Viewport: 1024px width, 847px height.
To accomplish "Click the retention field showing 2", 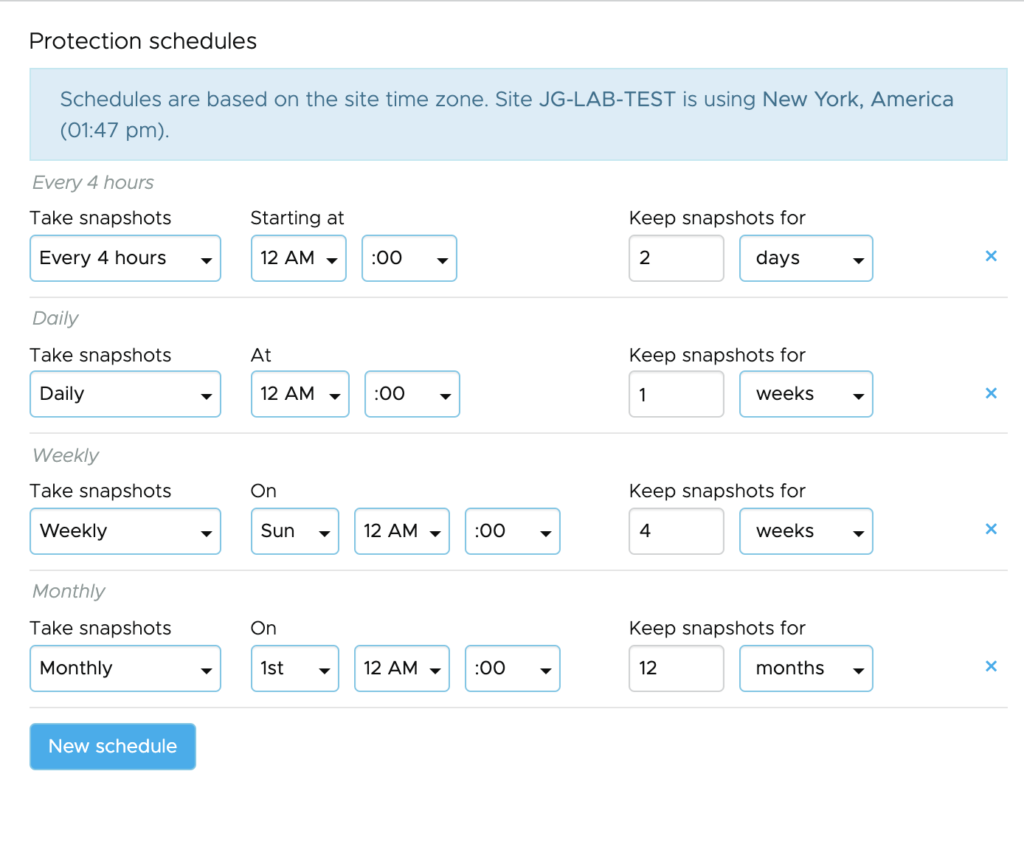I will pyautogui.click(x=677, y=258).
